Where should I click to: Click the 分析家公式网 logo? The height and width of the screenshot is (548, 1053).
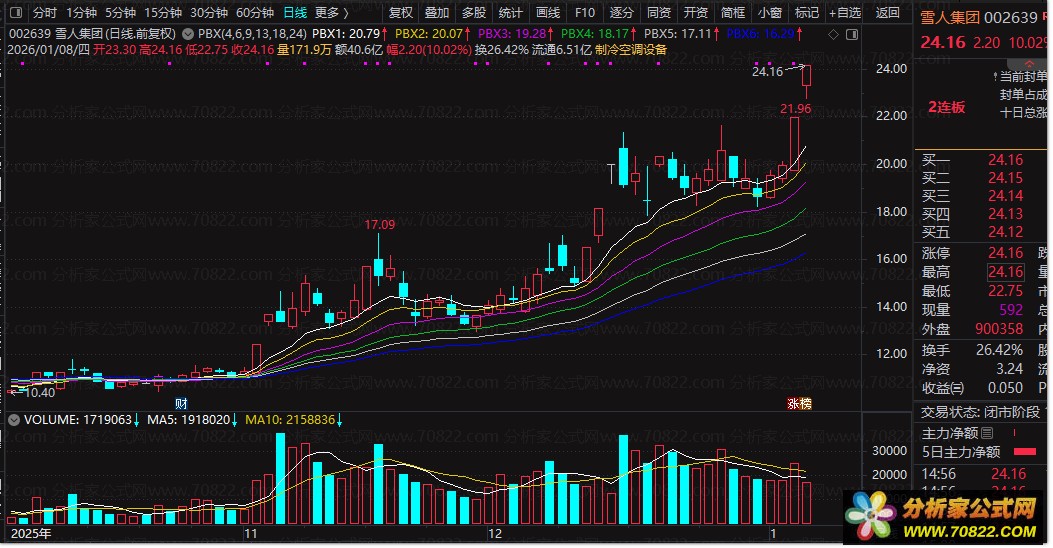[x=942, y=518]
